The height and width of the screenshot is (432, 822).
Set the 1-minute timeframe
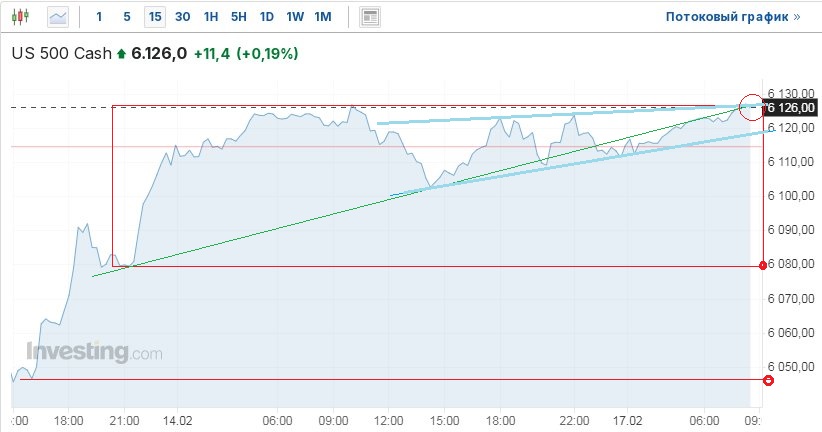pos(98,17)
